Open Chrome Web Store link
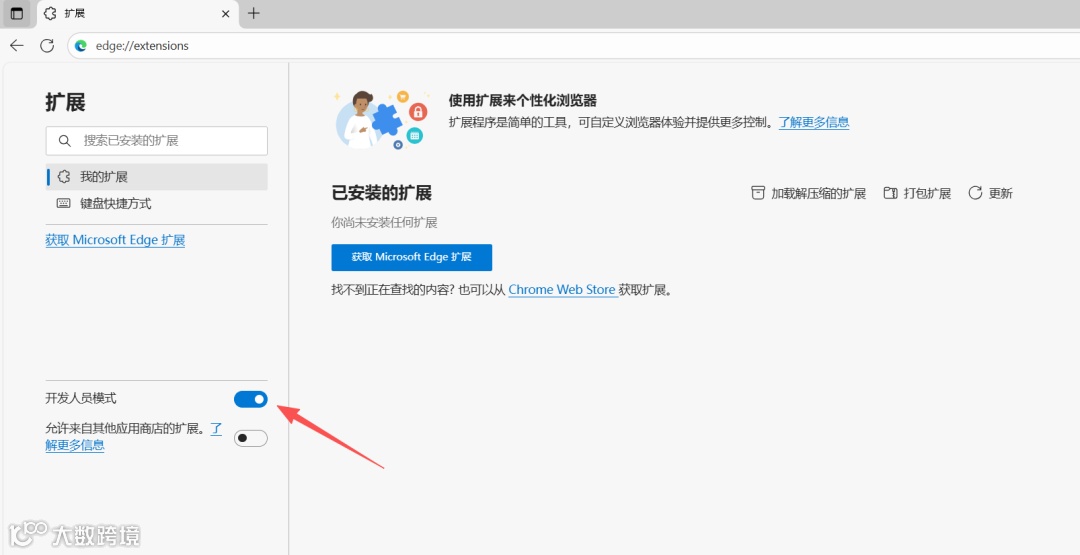Screen dimensions: 1080x555 pos(562,290)
